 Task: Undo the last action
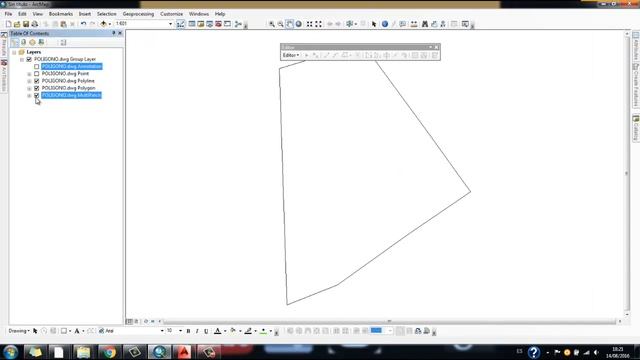(83, 24)
